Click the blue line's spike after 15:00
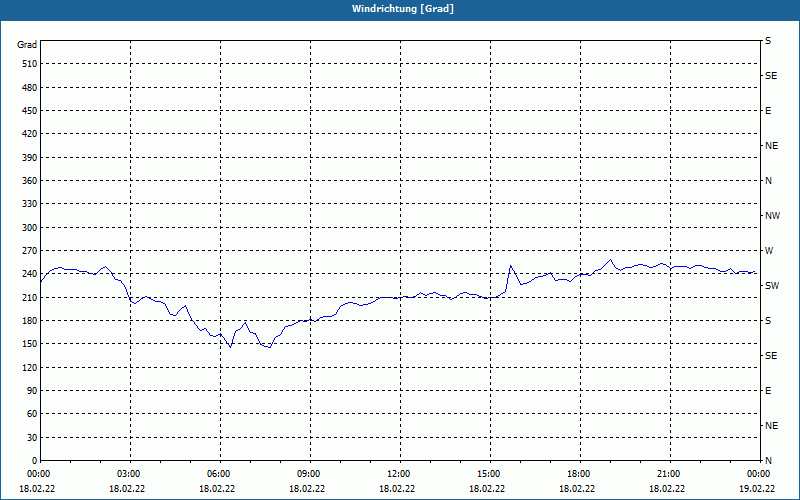The height and width of the screenshot is (500, 800). (510, 266)
